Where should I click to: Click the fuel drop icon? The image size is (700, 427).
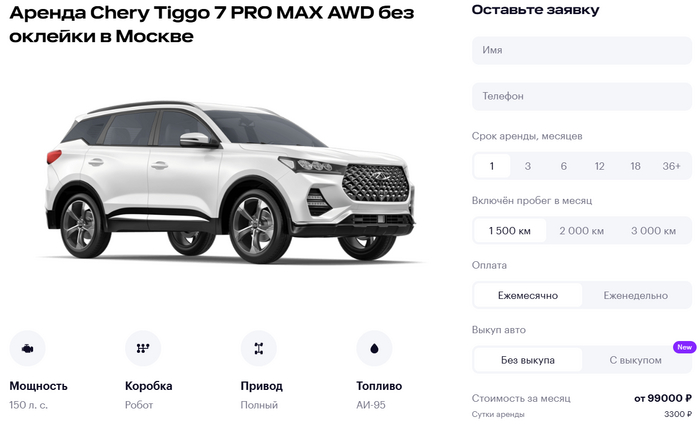(374, 348)
